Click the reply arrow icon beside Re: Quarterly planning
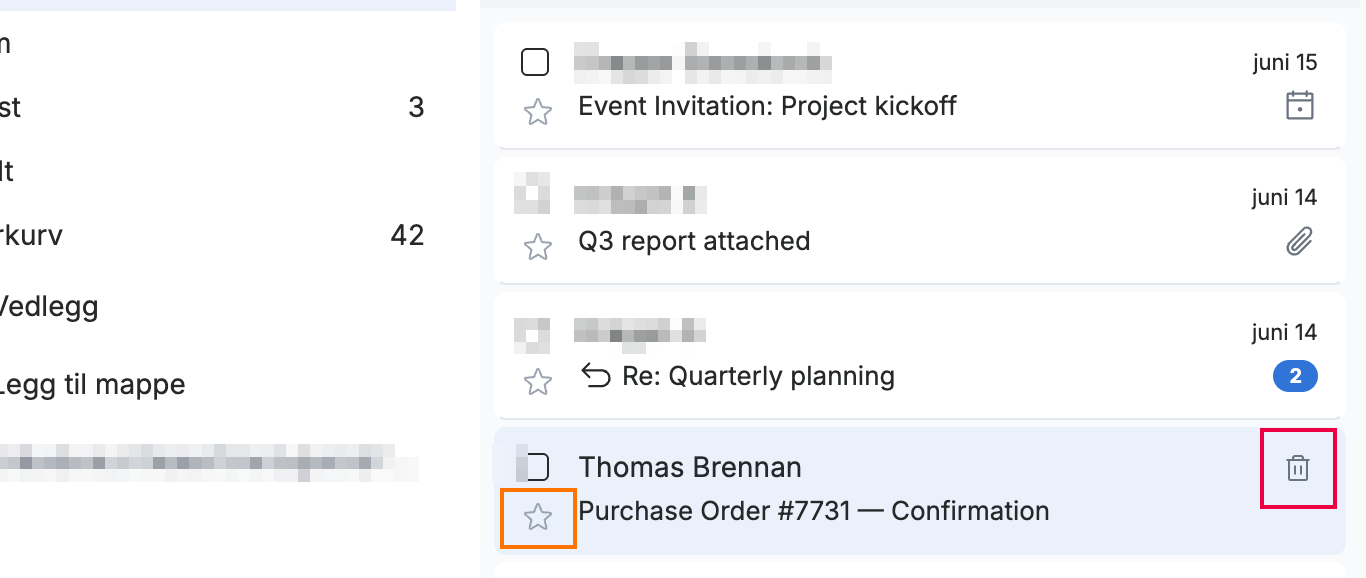Screen dimensions: 1366x578 click(x=596, y=377)
